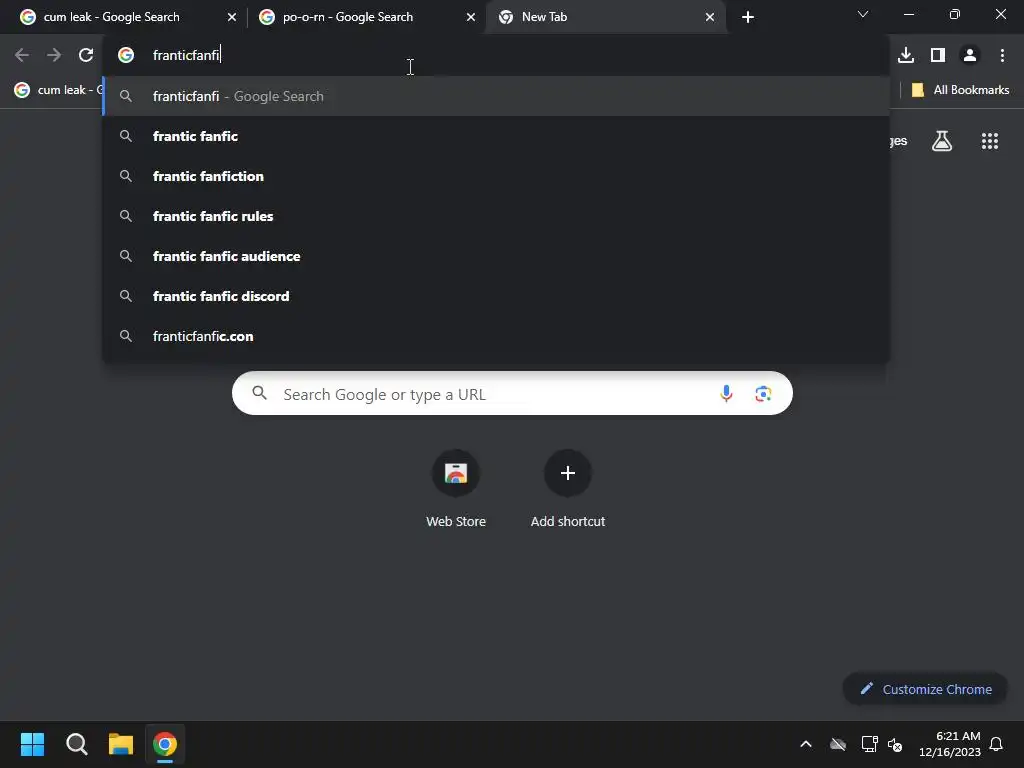
Task: Toggle the Chrome side panel icon
Action: 938,56
